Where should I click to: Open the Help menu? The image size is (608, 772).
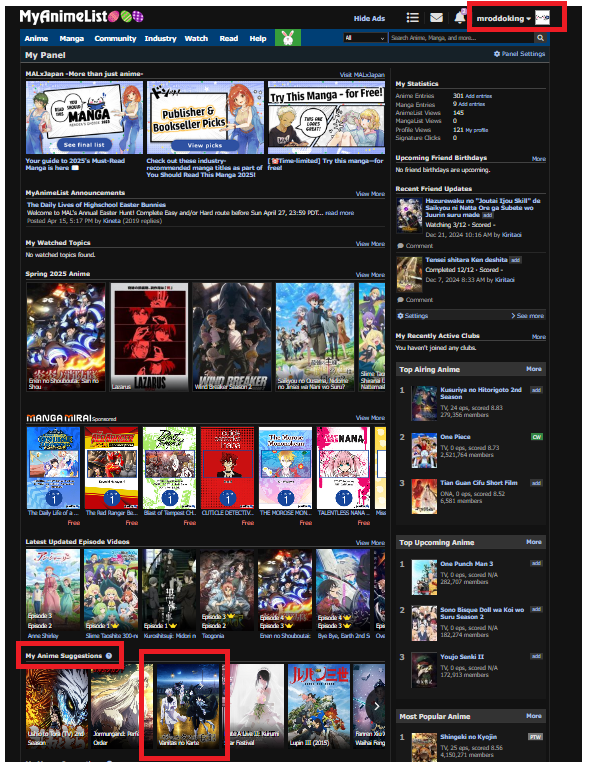[258, 38]
